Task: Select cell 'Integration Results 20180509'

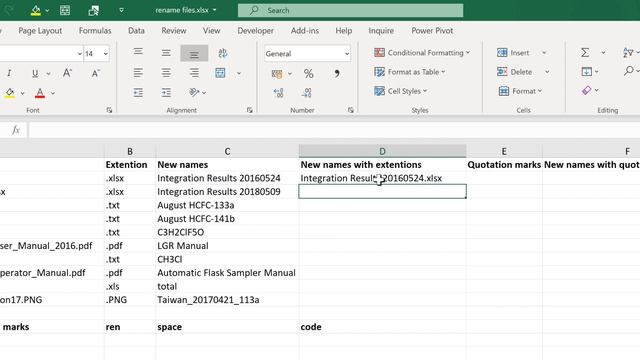Action: click(227, 192)
